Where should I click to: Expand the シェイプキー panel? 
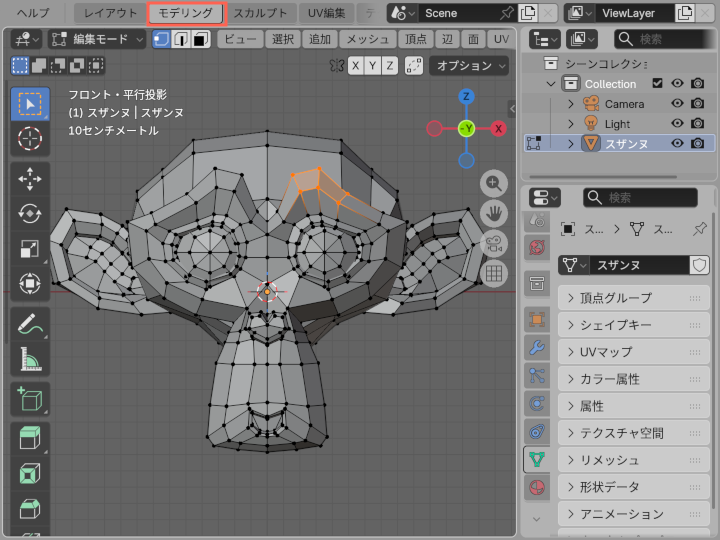[634, 325]
